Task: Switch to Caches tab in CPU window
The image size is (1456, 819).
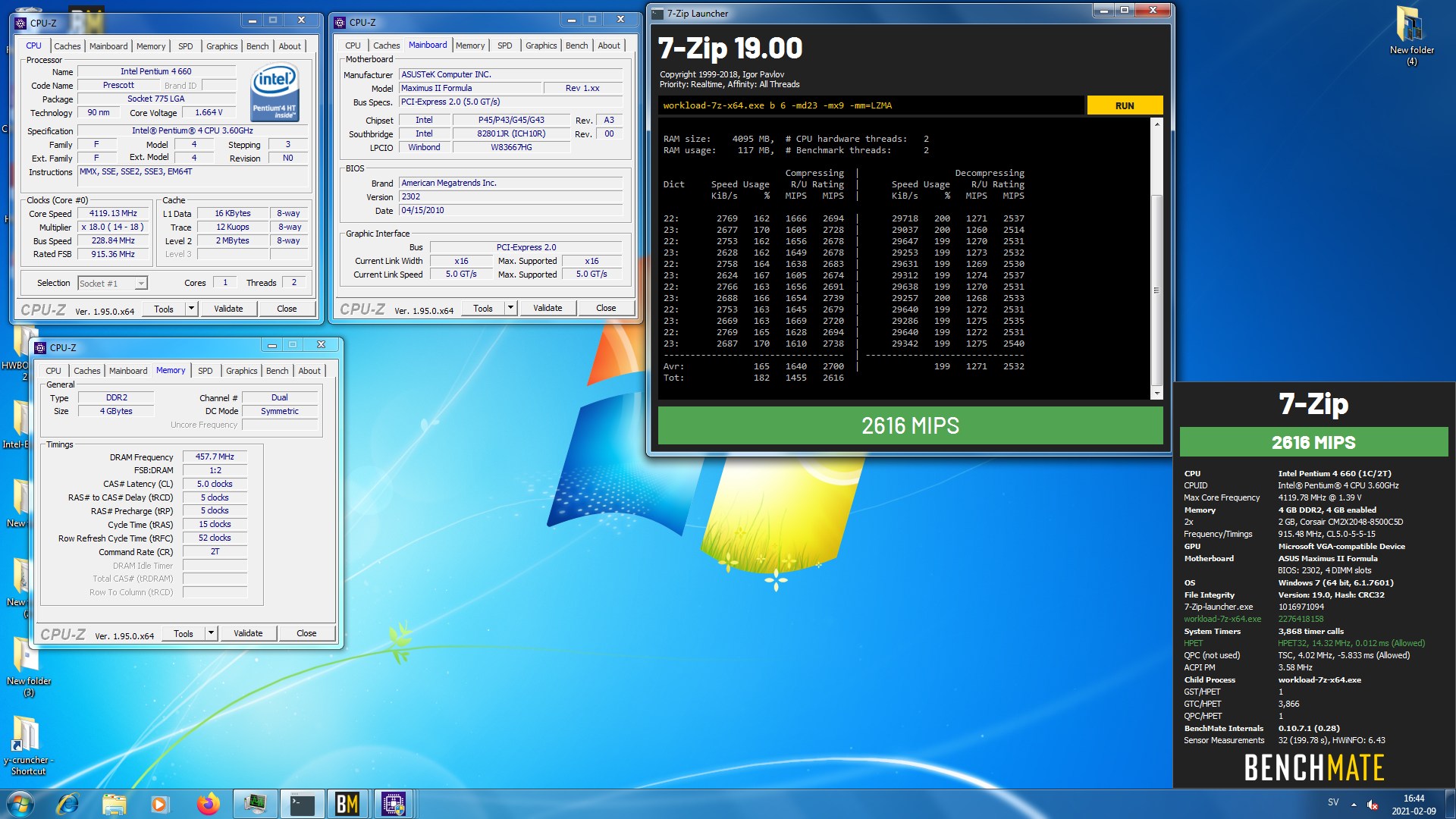Action: click(67, 46)
